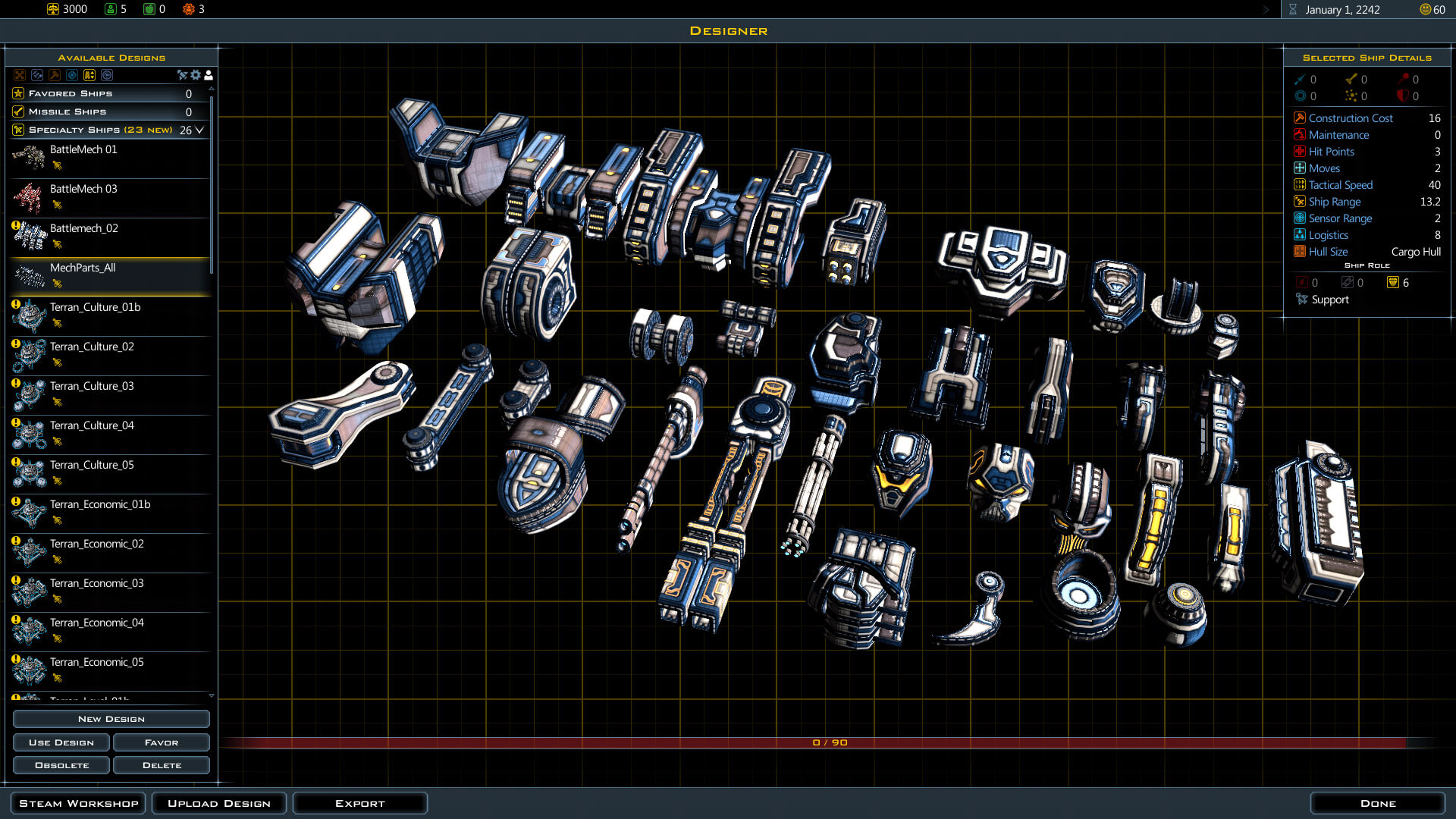Image resolution: width=1456 pixels, height=819 pixels.
Task: Toggle the construction hammer filter
Action: (x=55, y=75)
